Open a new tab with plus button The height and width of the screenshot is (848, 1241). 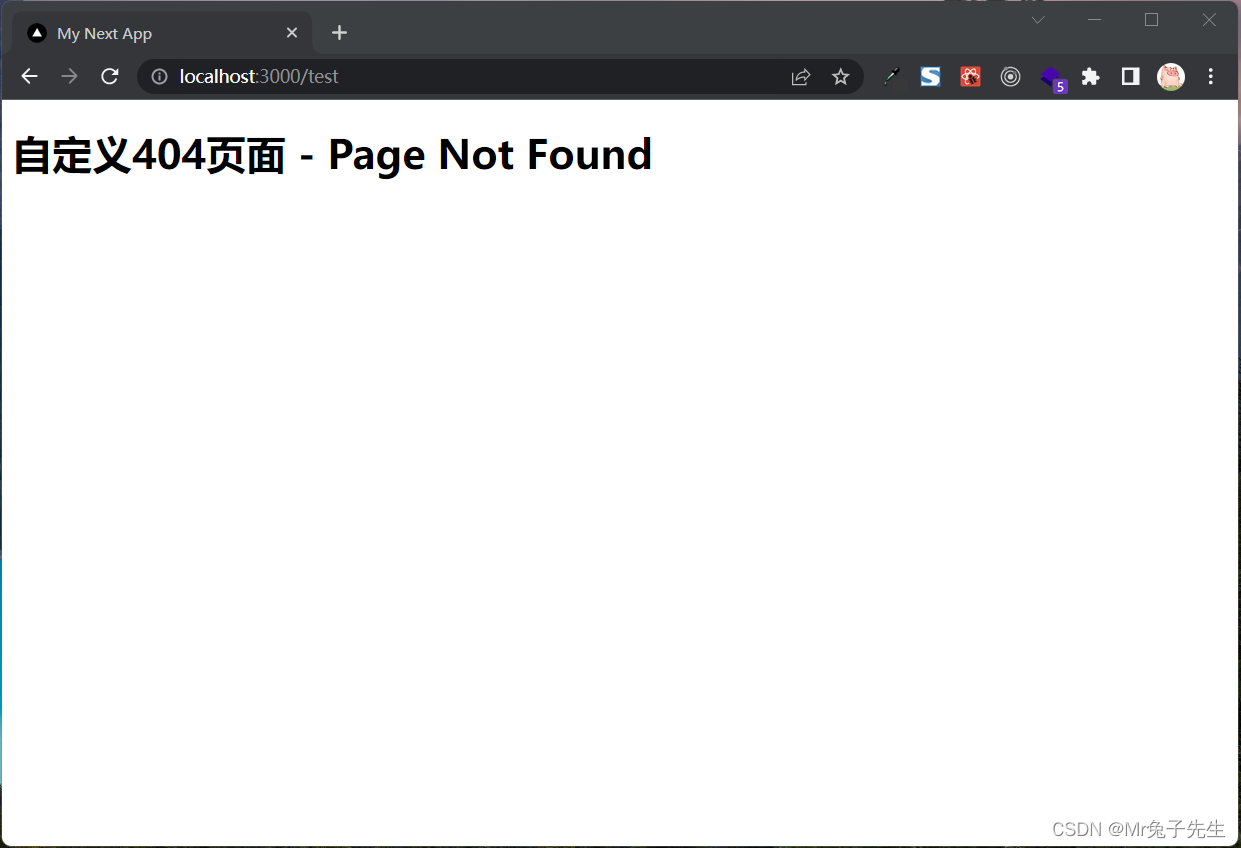coord(339,33)
